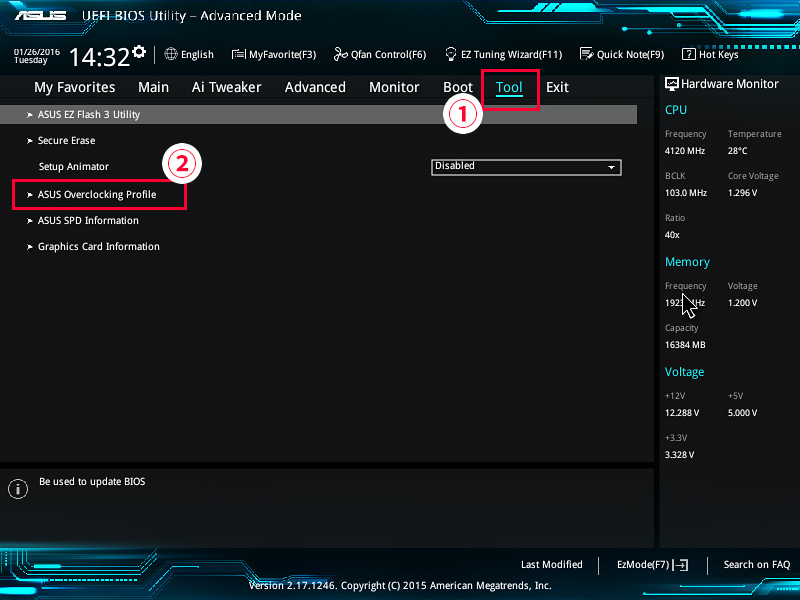Click the CPU section heading
This screenshot has width=800, height=600.
[676, 110]
